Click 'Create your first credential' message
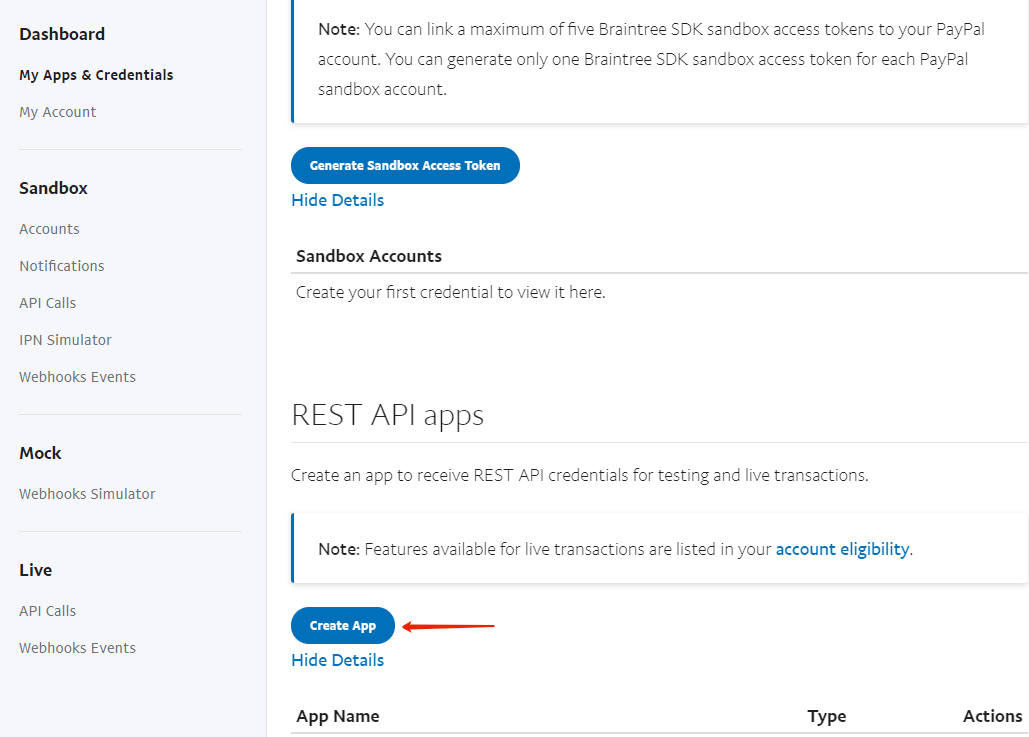The image size is (1029, 737). tap(450, 292)
